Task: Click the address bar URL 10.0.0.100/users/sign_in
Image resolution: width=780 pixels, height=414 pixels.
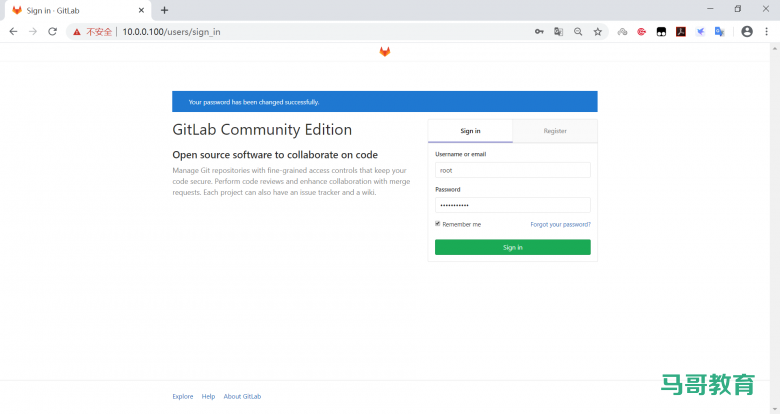Action: coord(171,32)
